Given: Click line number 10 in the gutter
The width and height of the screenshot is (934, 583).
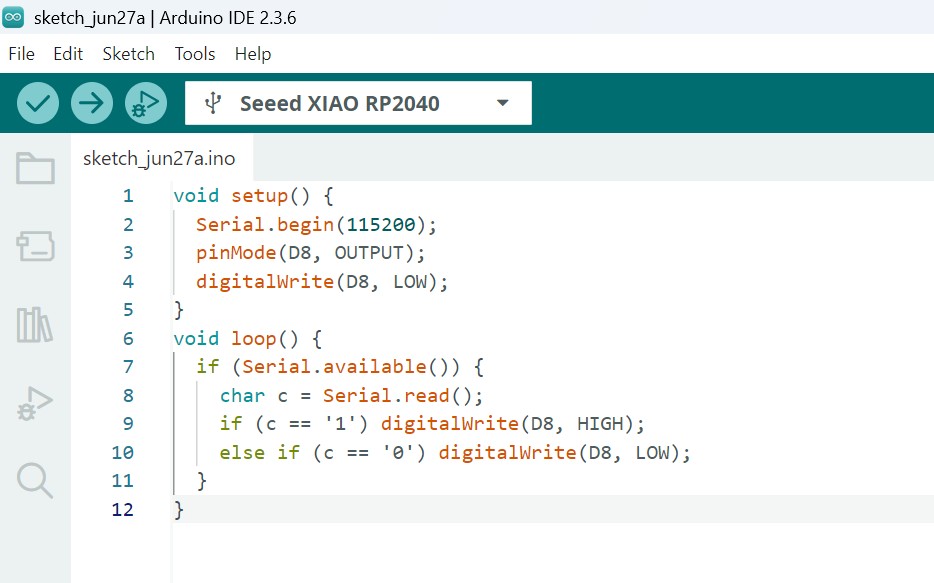Looking at the screenshot, I should pos(123,453).
